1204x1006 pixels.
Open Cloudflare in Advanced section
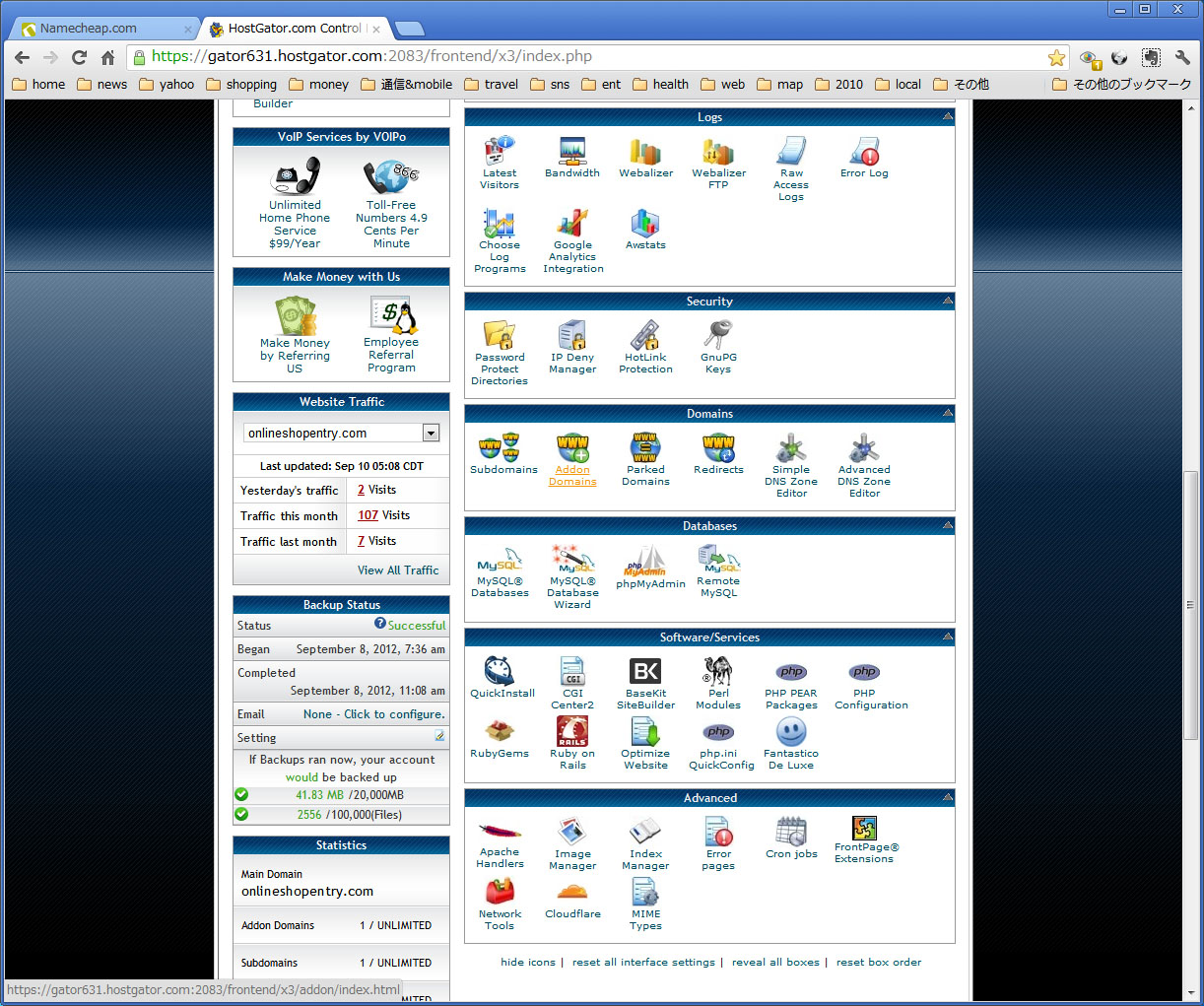tap(572, 896)
